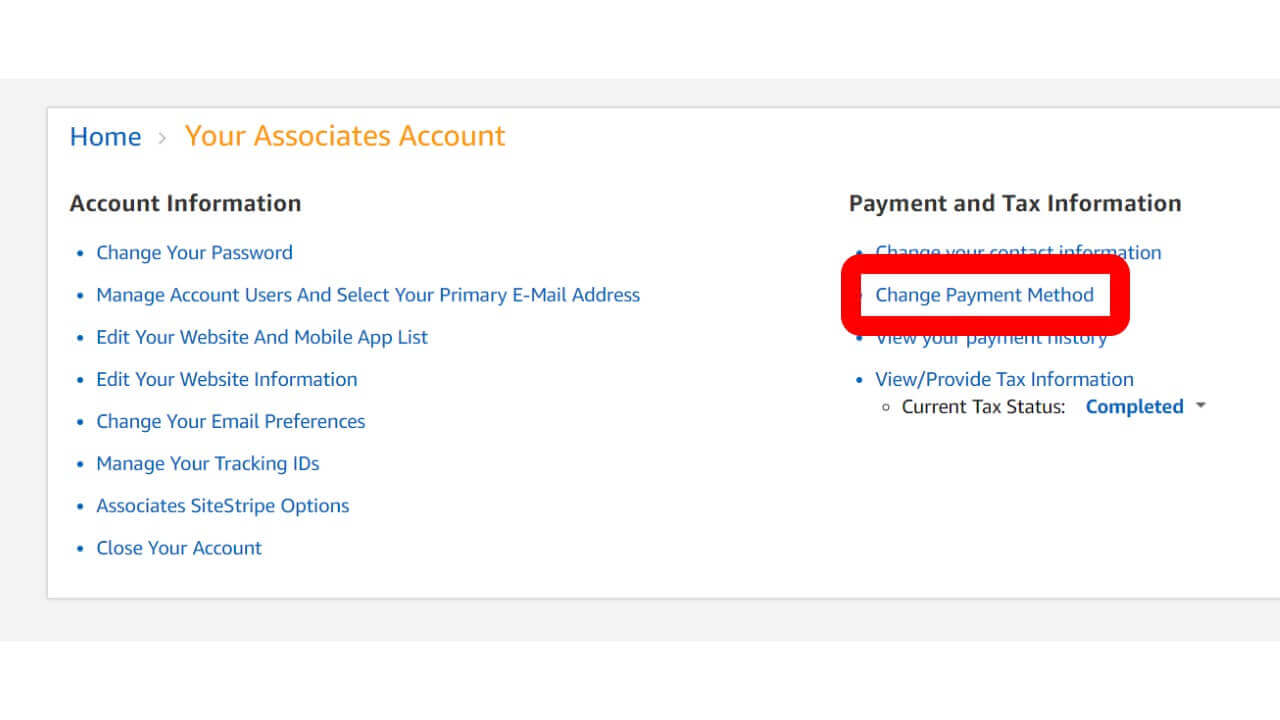Click the Current Tax Status label
Viewport: 1280px width, 720px height.
tap(983, 407)
